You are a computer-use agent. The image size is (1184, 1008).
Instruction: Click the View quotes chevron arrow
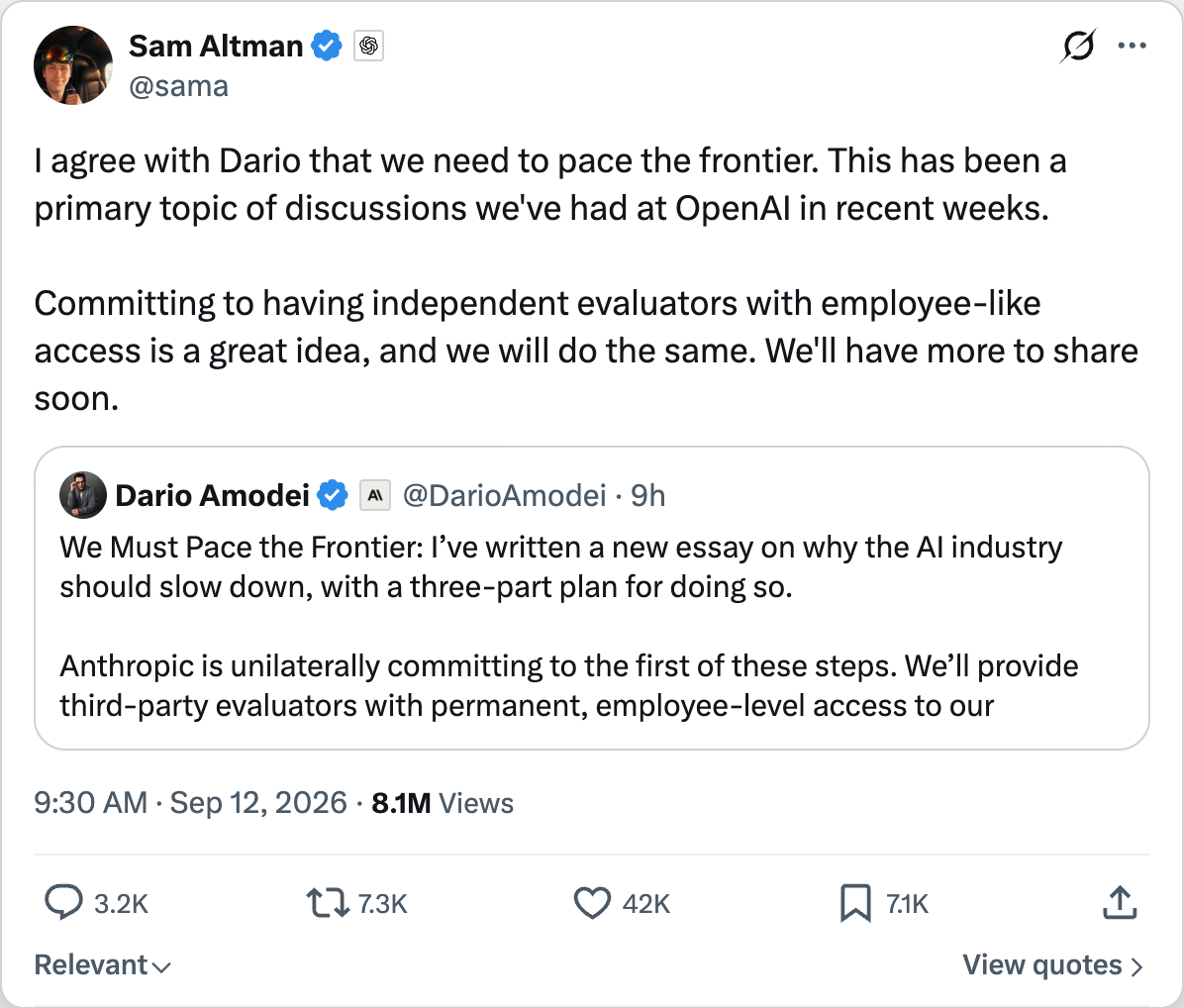click(x=1136, y=966)
